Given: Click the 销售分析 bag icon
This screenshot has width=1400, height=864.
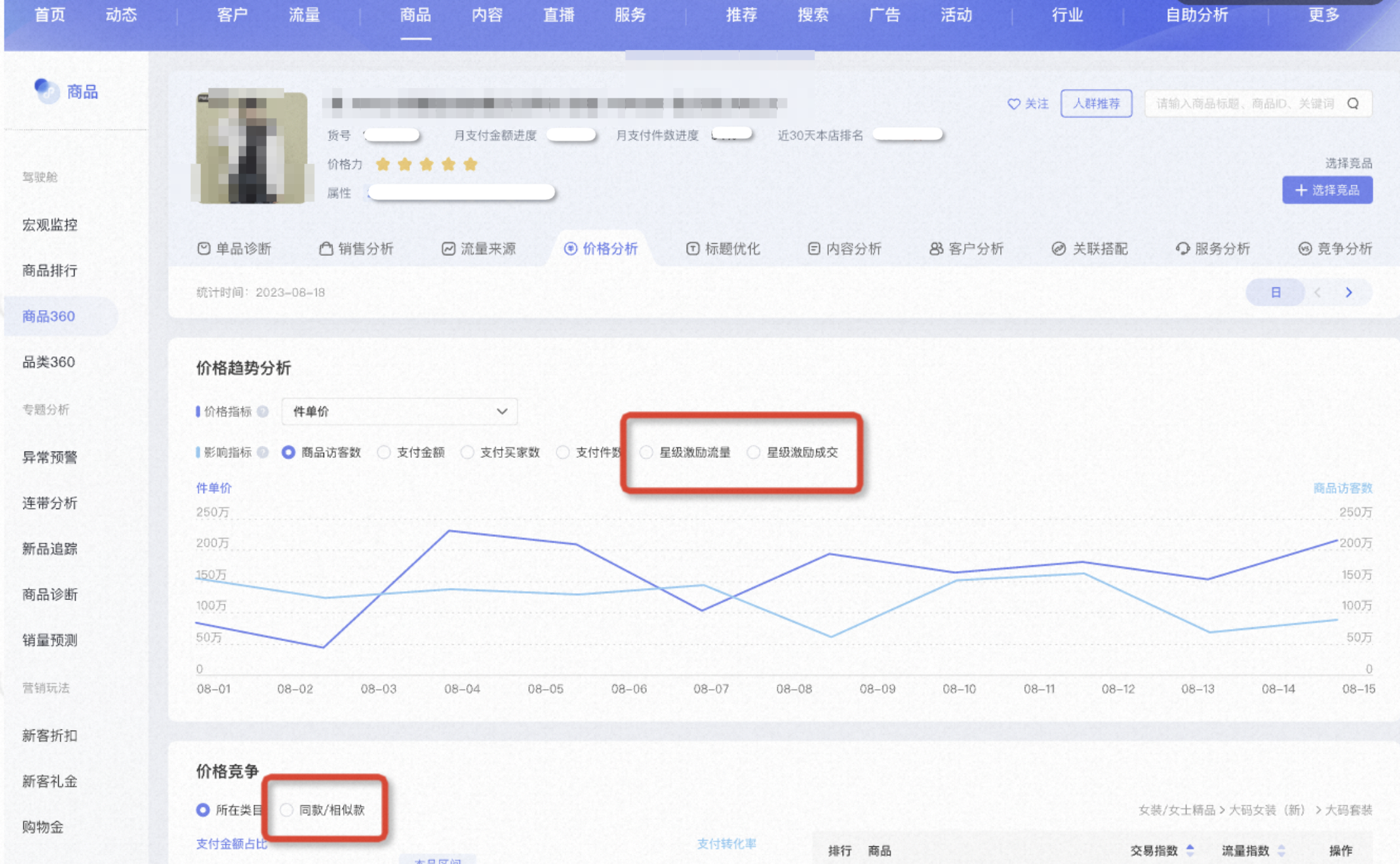Looking at the screenshot, I should coord(326,248).
